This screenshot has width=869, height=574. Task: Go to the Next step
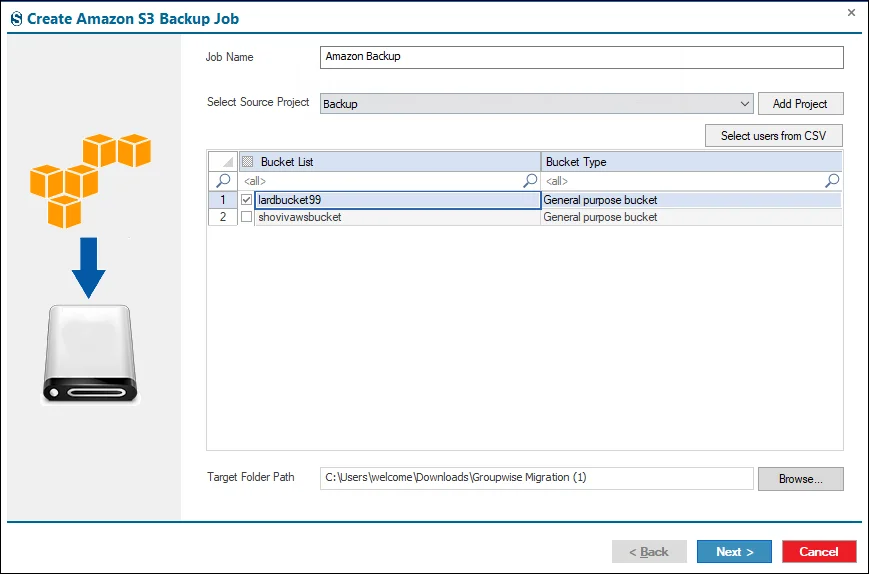[x=734, y=552]
